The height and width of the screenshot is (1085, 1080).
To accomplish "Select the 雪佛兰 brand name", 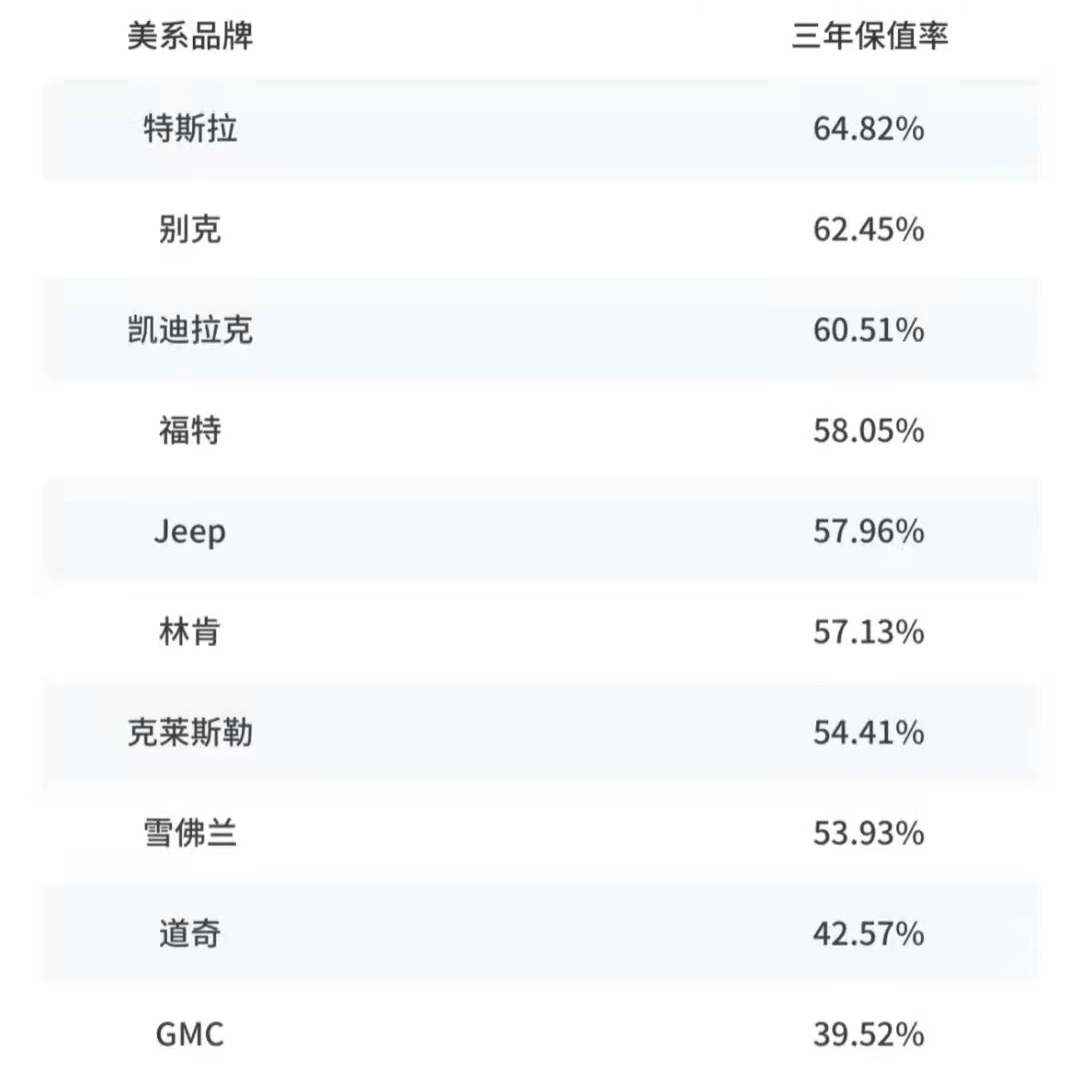I will 190,833.
